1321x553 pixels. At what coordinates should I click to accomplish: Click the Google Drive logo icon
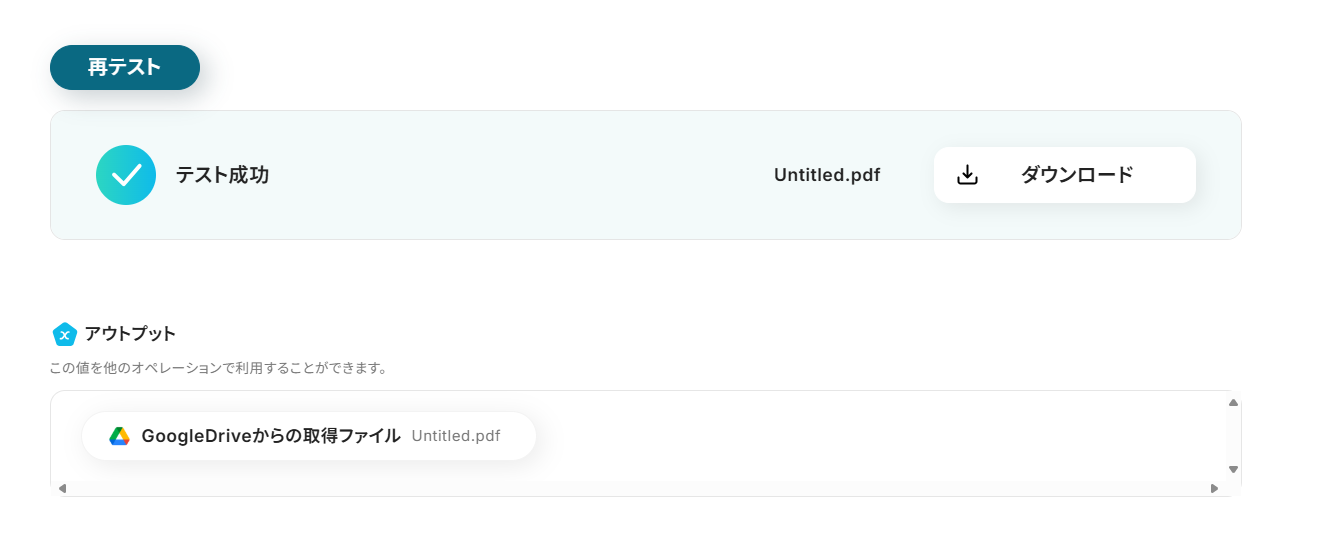click(x=120, y=436)
